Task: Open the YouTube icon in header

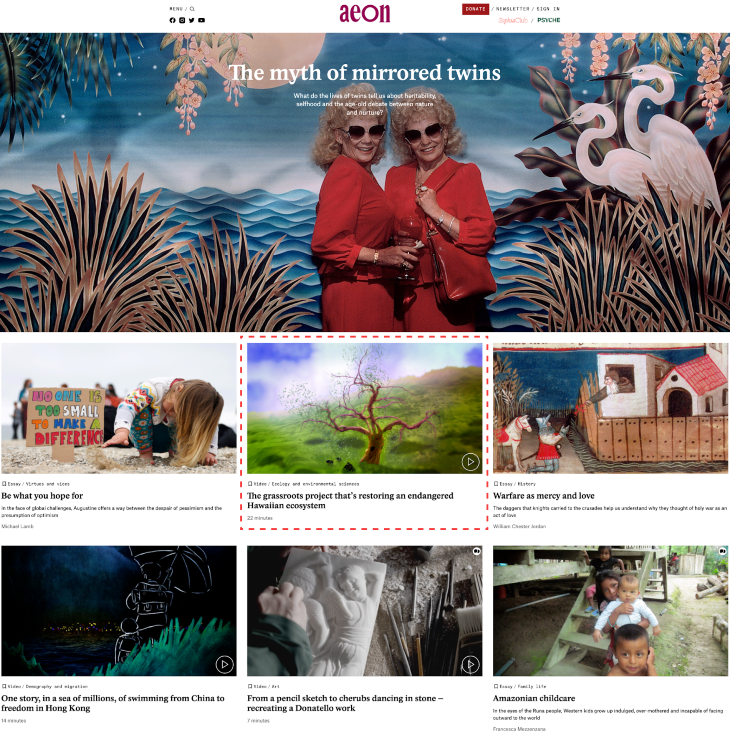Action: coord(202,20)
